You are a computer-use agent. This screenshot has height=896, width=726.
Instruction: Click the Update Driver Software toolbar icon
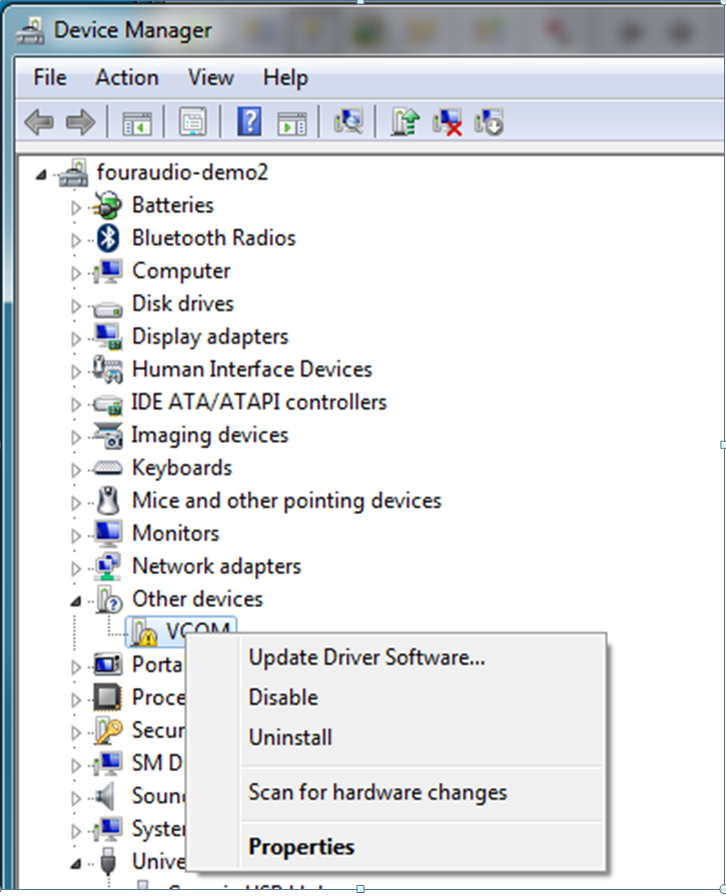(x=405, y=121)
